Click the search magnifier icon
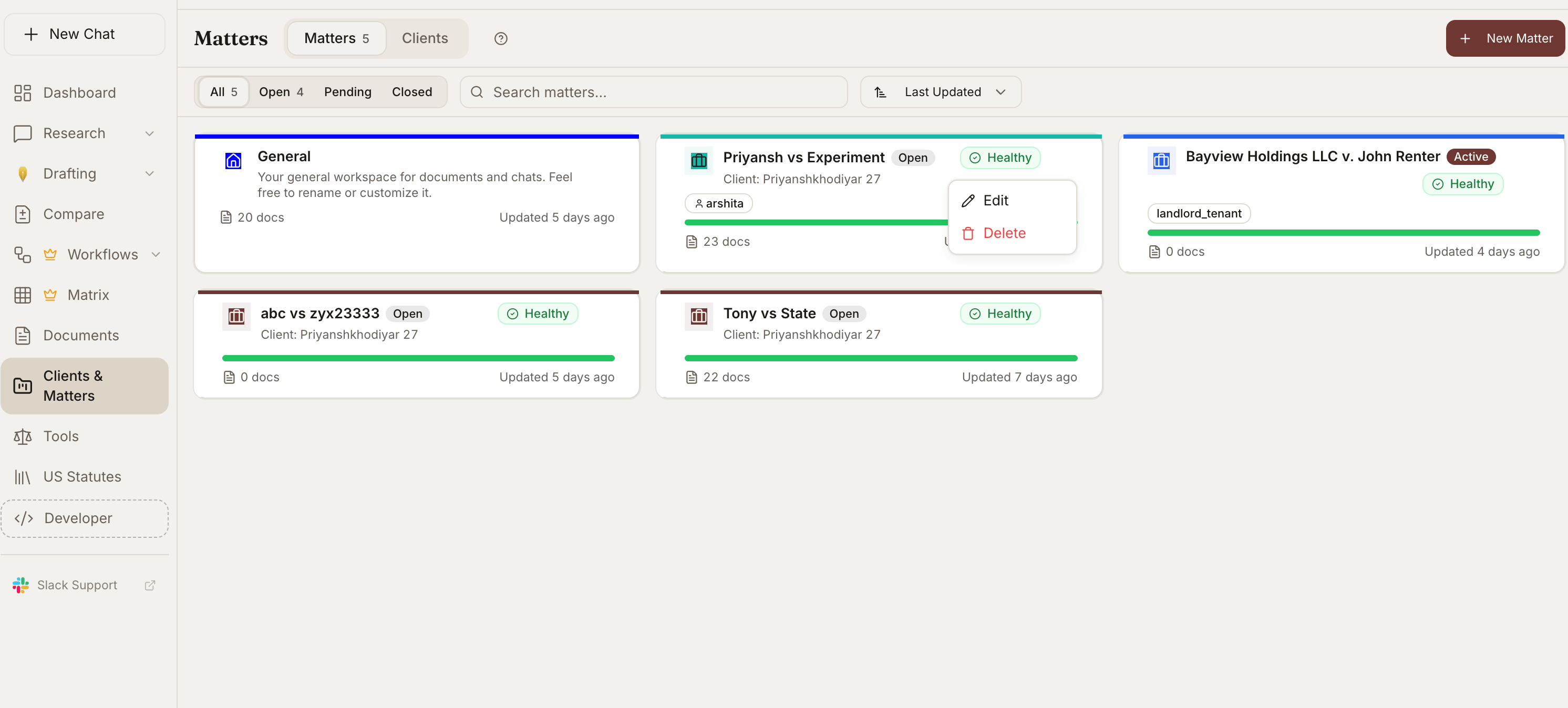Viewport: 1568px width, 708px height. (x=477, y=92)
